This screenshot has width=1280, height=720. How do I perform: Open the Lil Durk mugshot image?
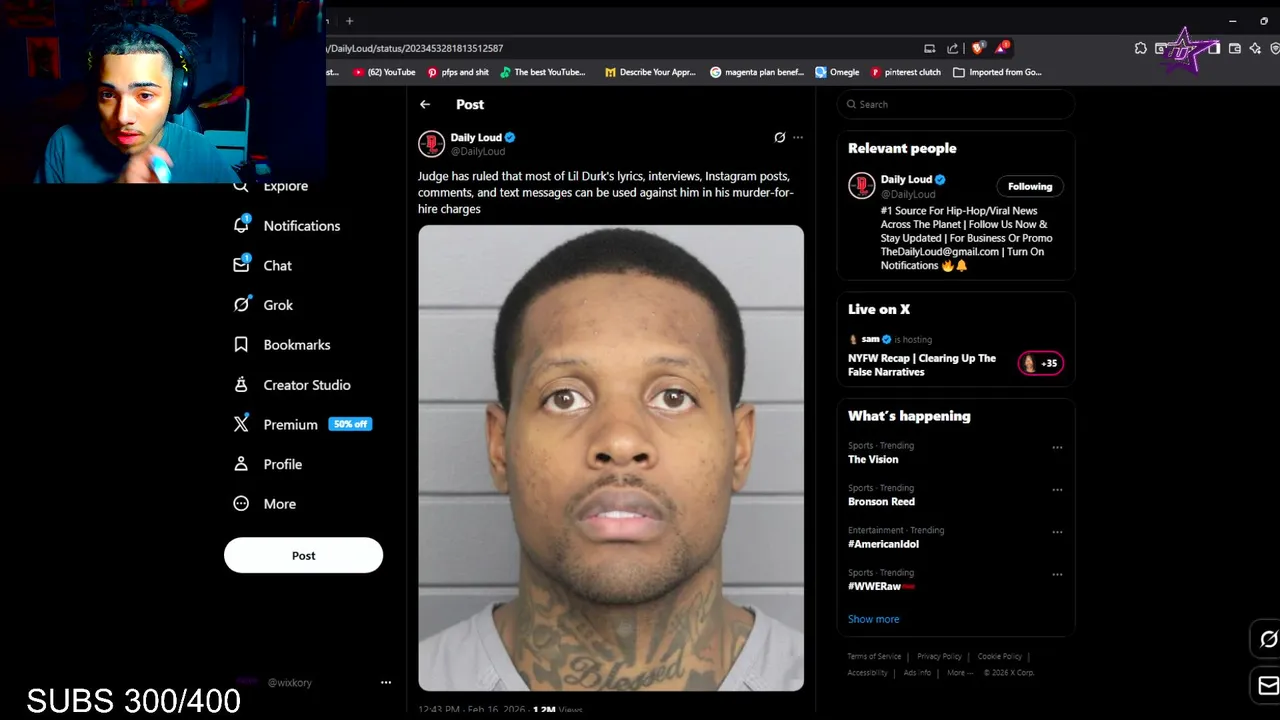click(611, 458)
